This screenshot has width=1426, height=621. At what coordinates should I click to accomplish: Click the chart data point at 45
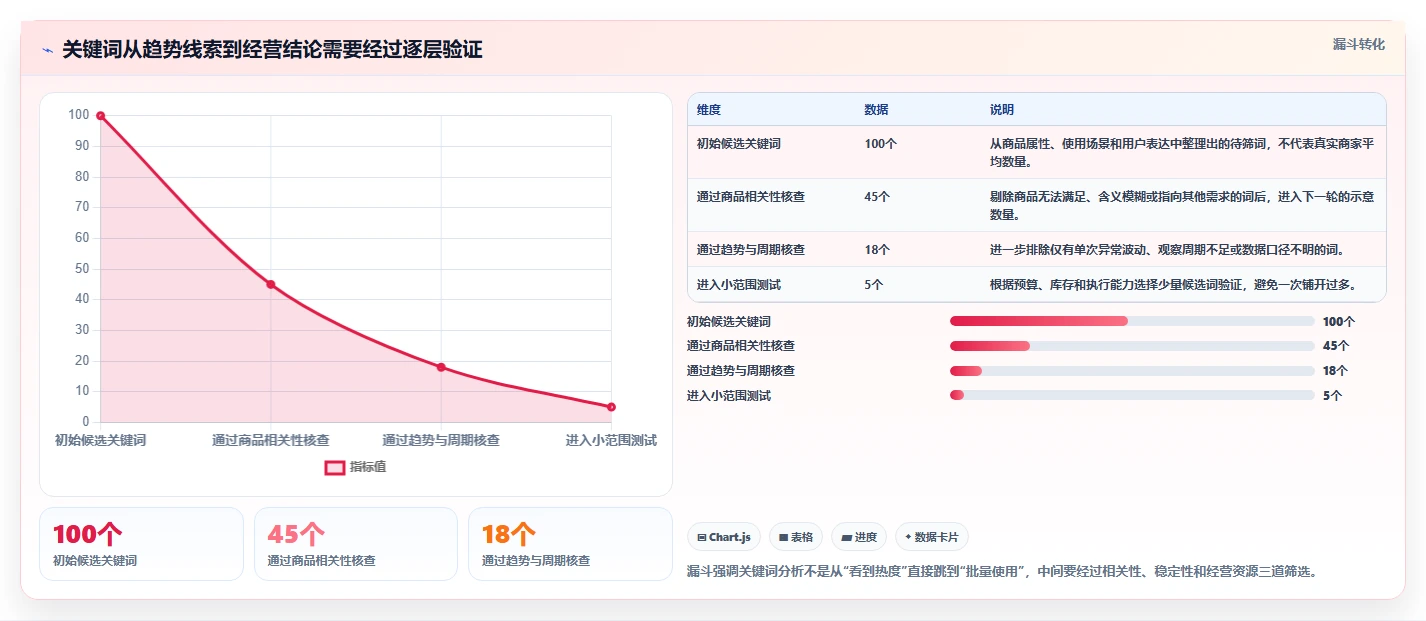270,284
